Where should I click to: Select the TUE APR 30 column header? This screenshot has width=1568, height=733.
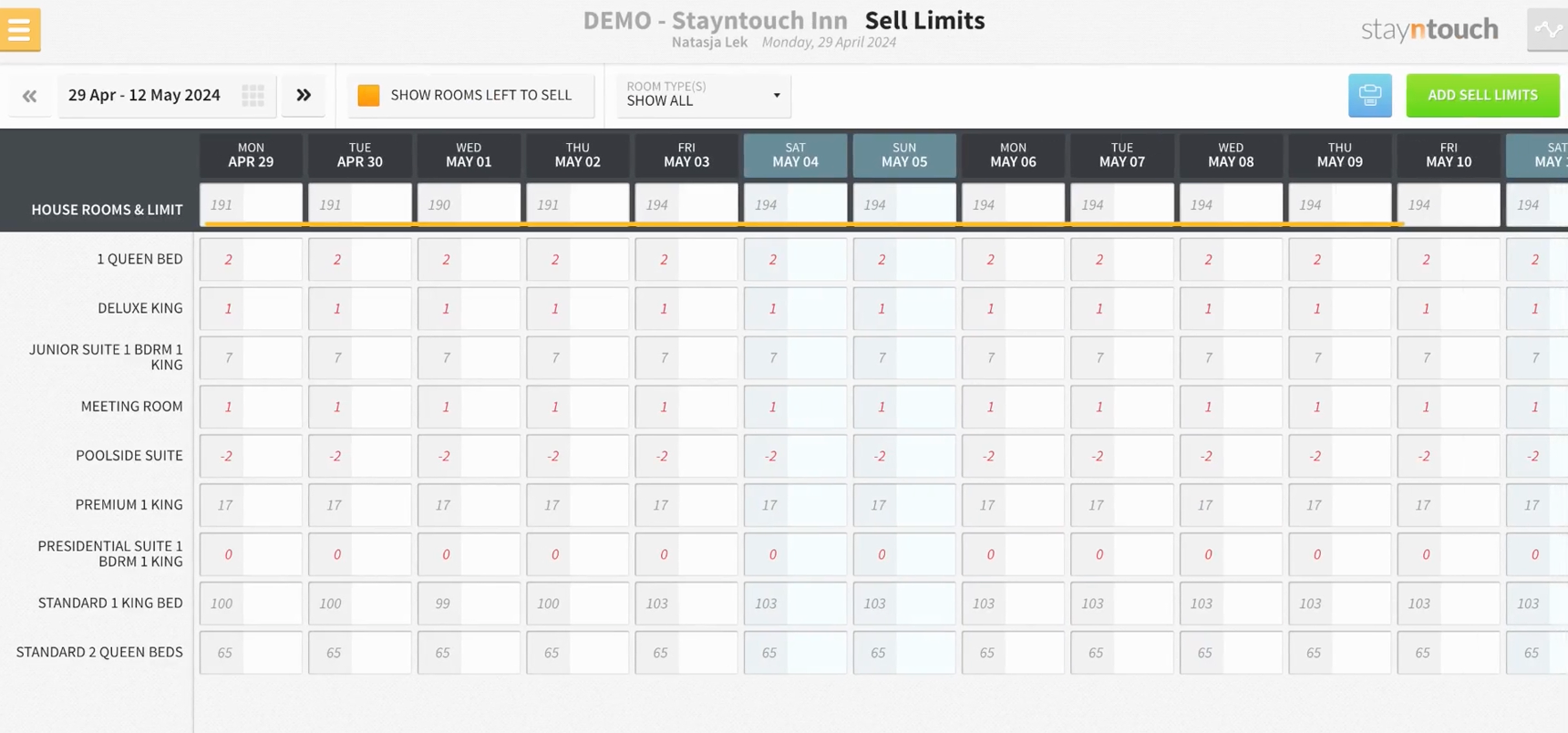pos(360,155)
